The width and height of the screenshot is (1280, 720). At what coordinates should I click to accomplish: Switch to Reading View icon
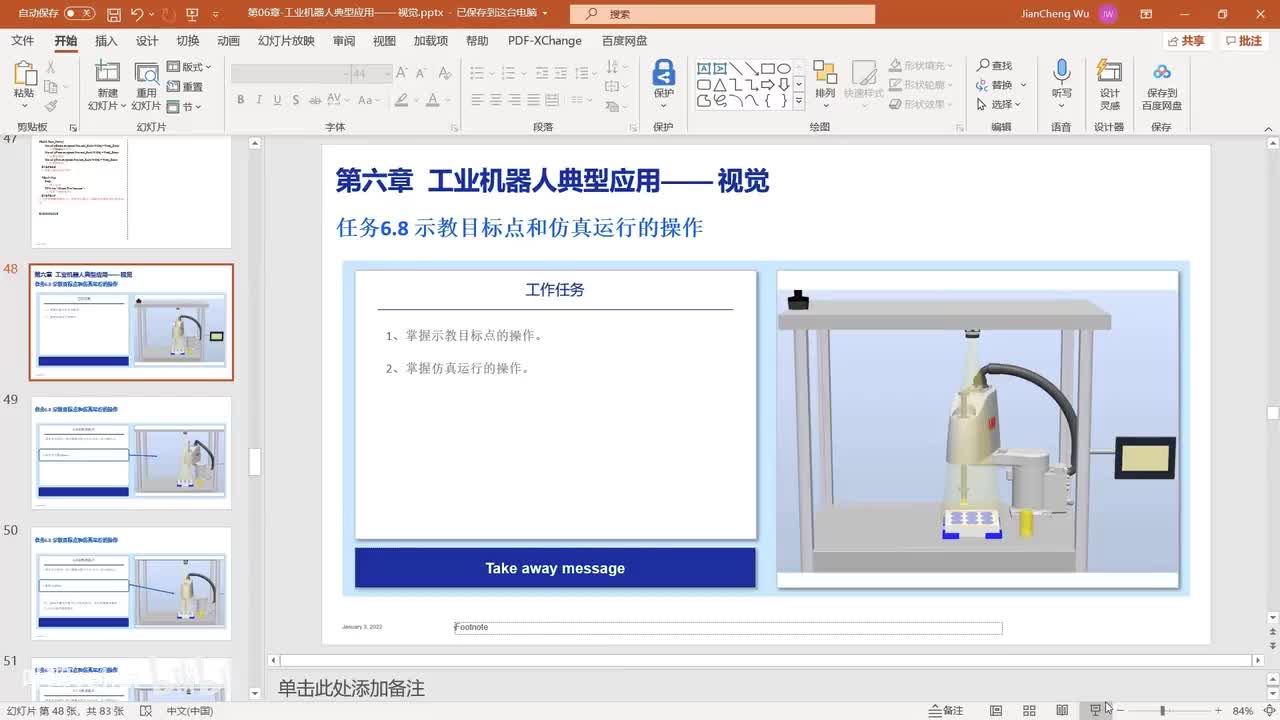pyautogui.click(x=1062, y=710)
